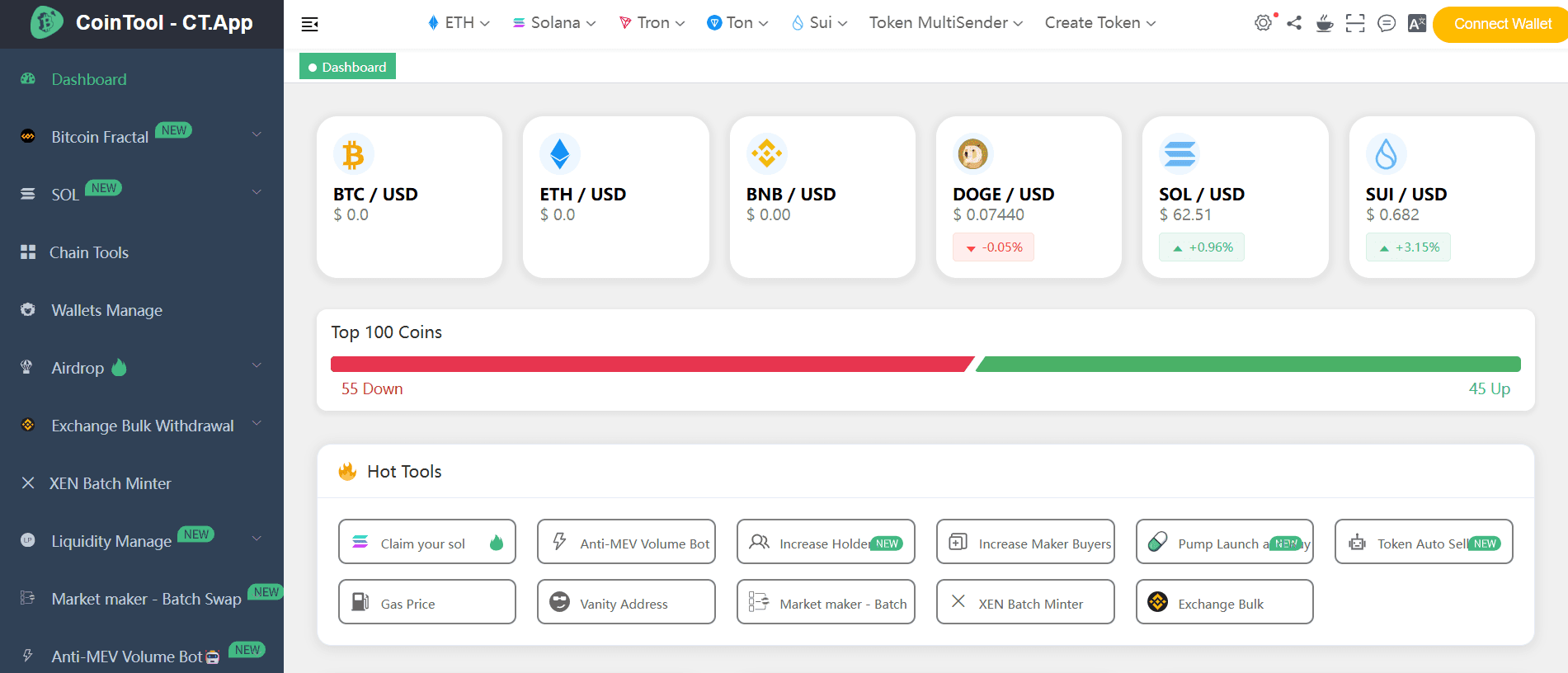Image resolution: width=1568 pixels, height=673 pixels.
Task: Open the Gas Price tool
Action: 427,602
